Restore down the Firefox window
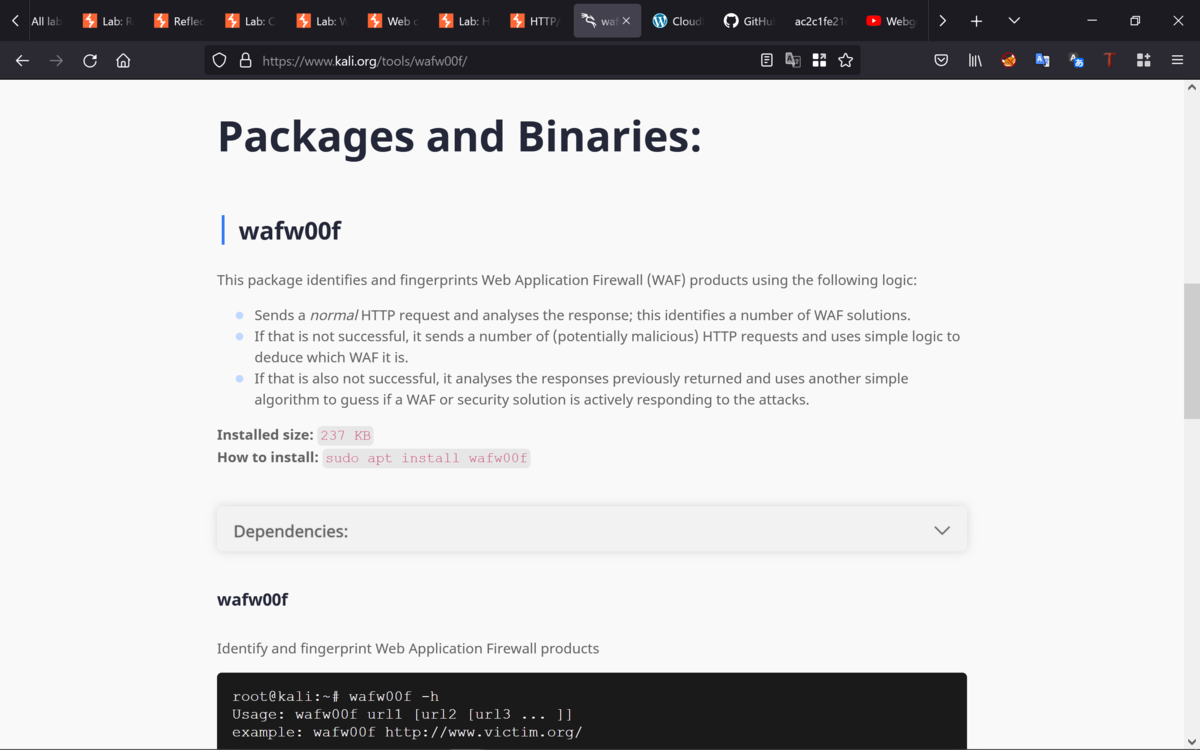Image resolution: width=1200 pixels, height=750 pixels. coord(1135,21)
